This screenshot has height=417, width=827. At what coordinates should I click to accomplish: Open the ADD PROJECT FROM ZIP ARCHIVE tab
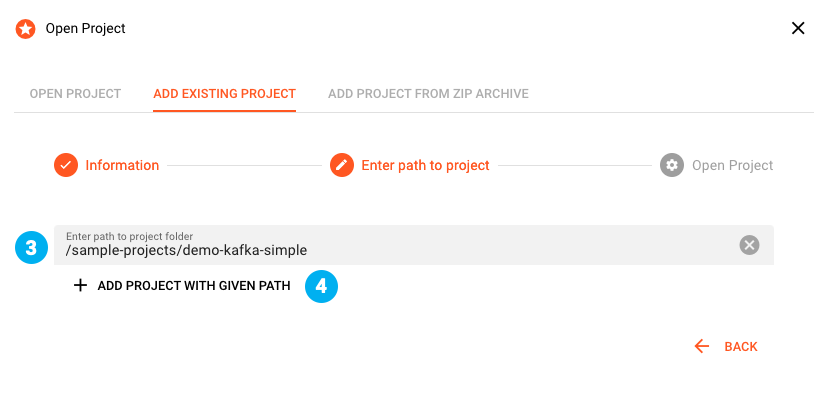pos(428,94)
